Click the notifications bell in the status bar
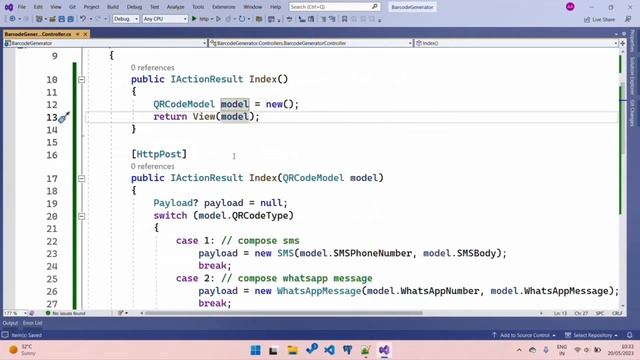 (629, 335)
